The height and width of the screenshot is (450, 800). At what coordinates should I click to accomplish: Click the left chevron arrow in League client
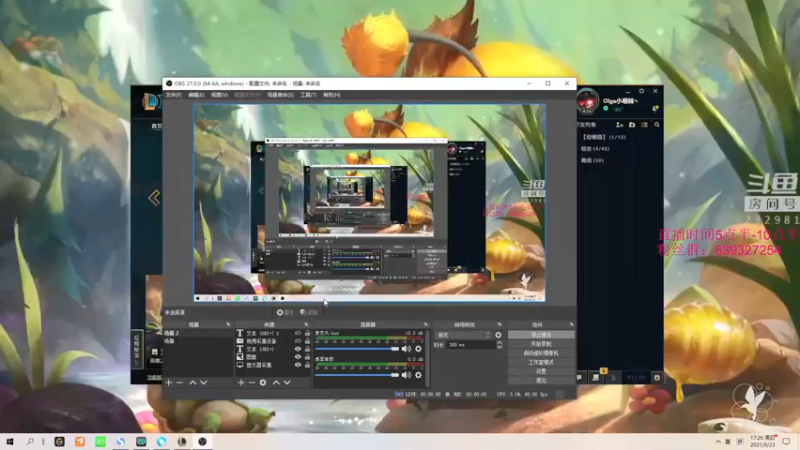tap(154, 197)
